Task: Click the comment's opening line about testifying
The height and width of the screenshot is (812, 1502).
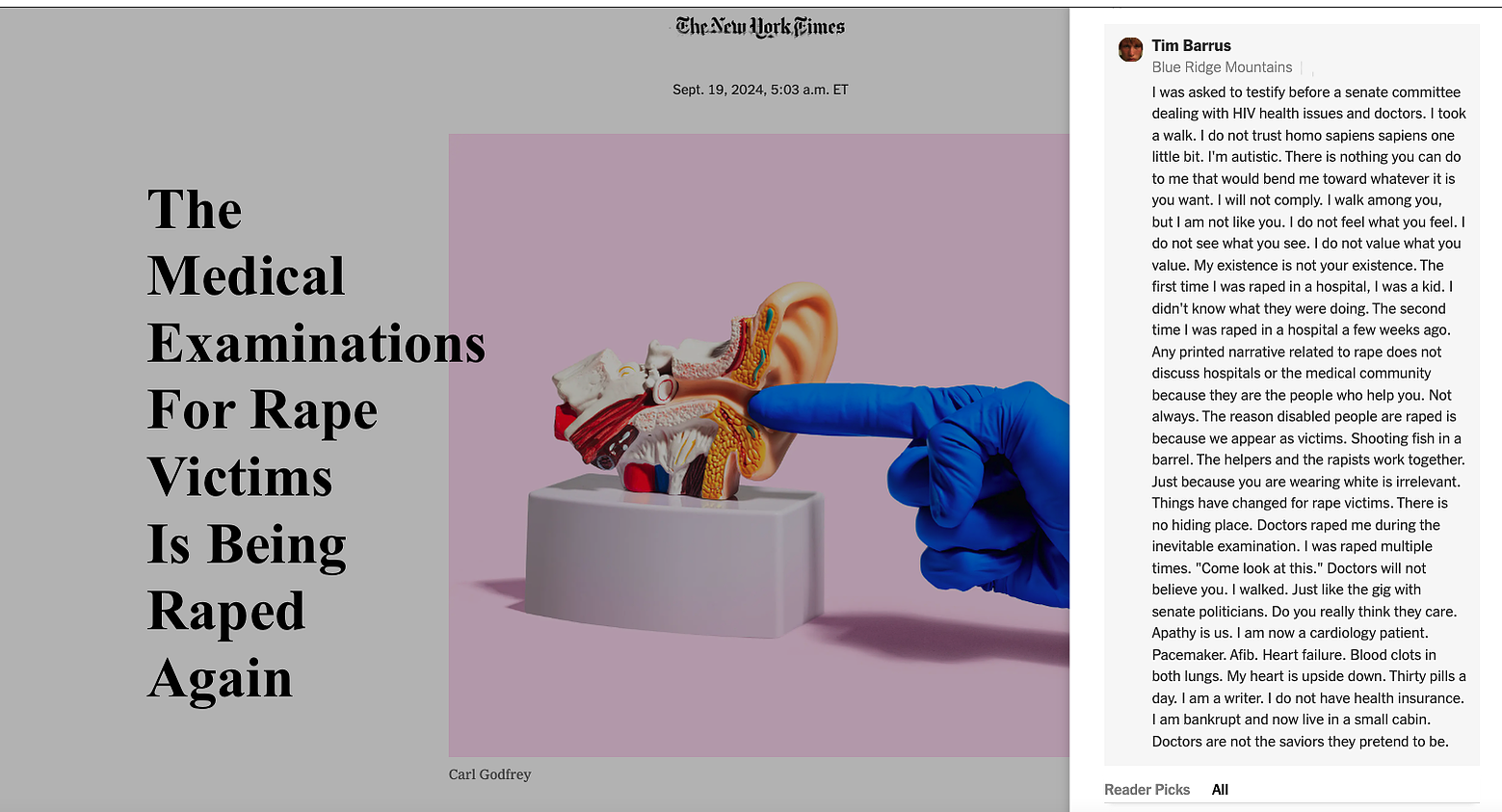Action: click(1305, 92)
